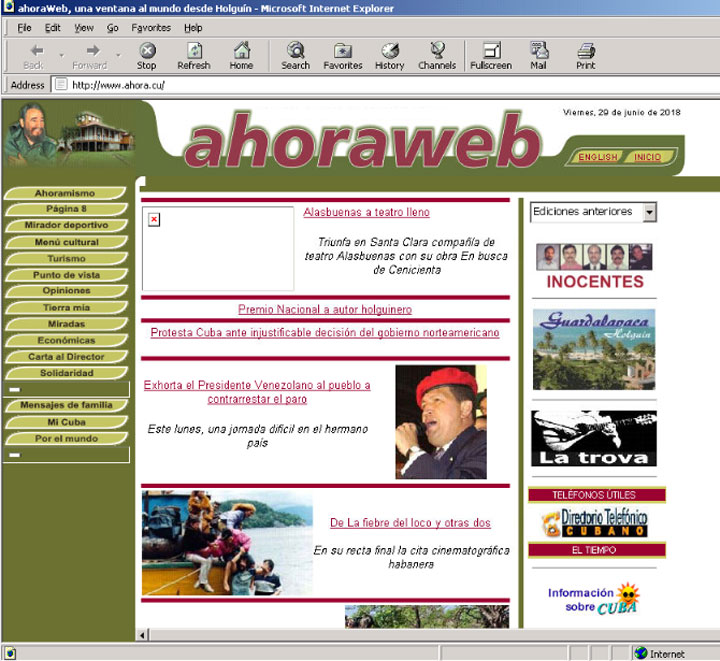Click the broken image icon in the Alasbuenas story

click(154, 219)
